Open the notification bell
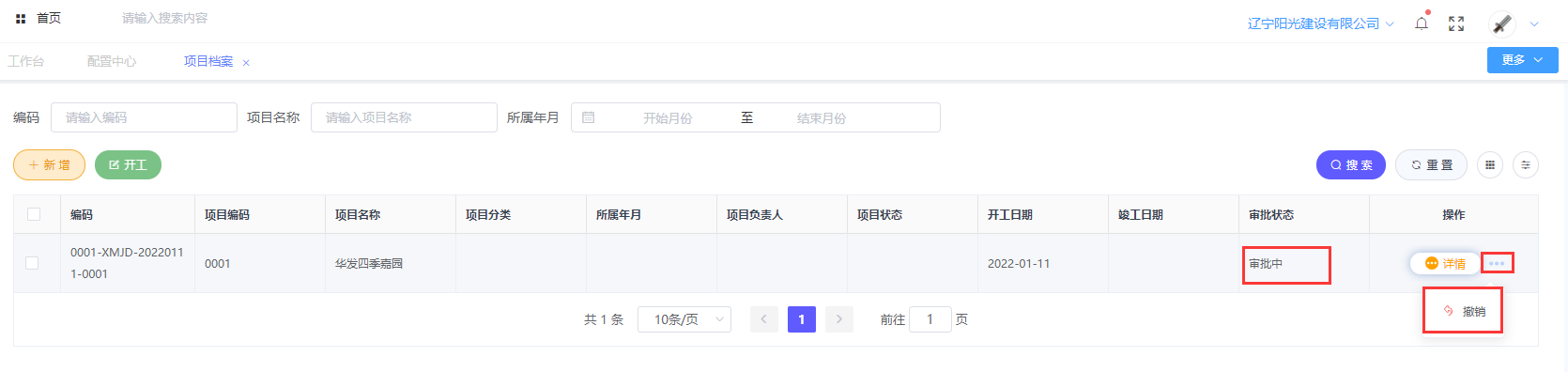The height and width of the screenshot is (372, 1568). coord(1422,23)
